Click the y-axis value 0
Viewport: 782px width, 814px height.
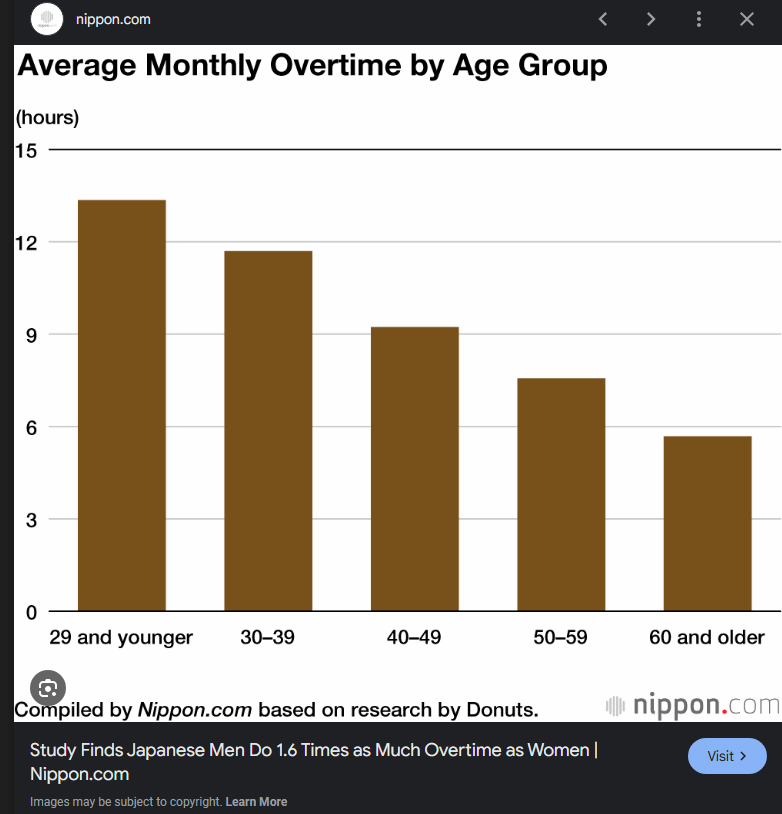coord(31,613)
